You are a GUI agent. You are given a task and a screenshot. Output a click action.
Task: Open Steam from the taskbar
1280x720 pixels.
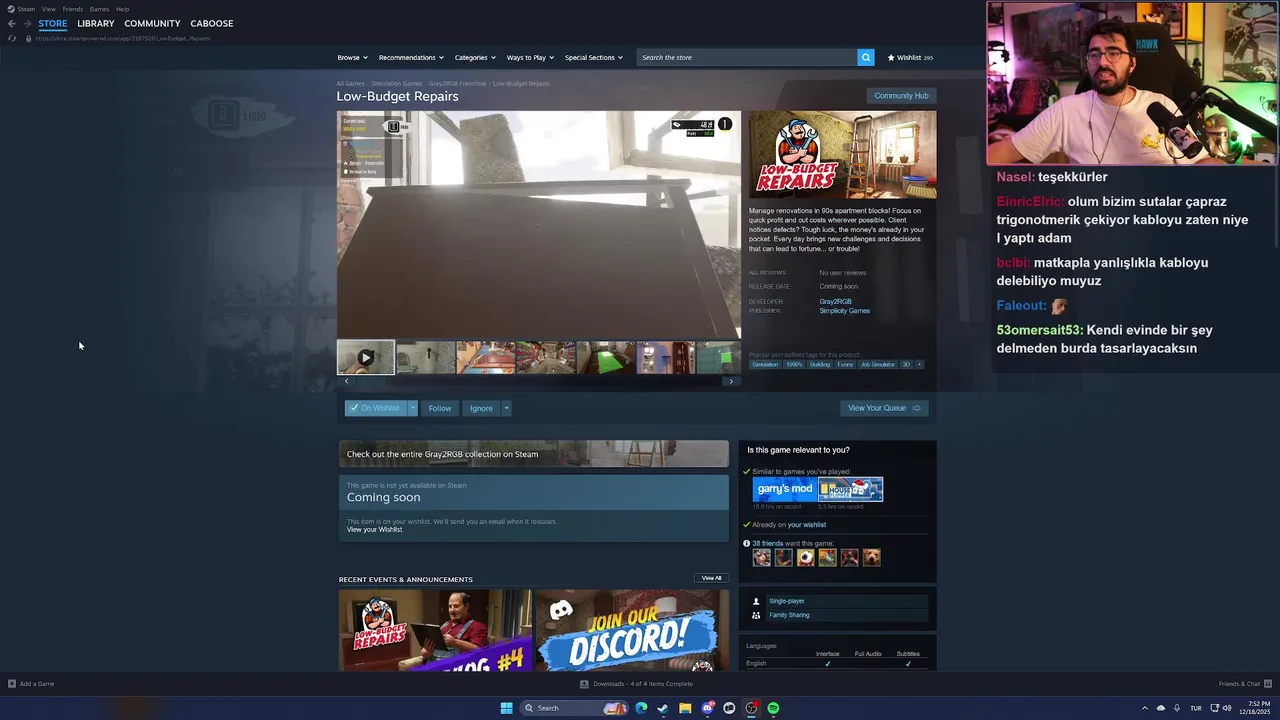pos(663,708)
